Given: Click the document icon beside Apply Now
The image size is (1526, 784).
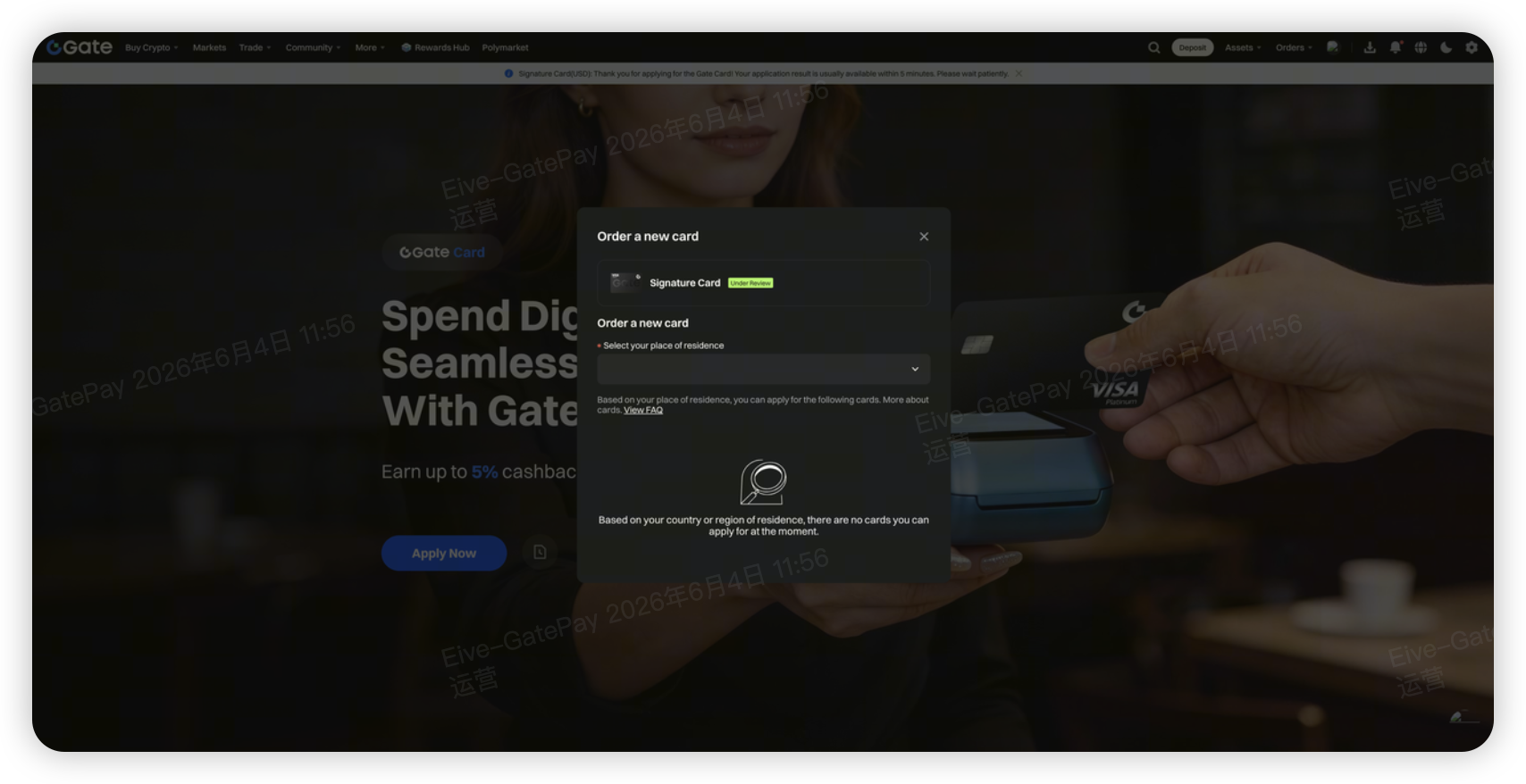Looking at the screenshot, I should coord(540,553).
